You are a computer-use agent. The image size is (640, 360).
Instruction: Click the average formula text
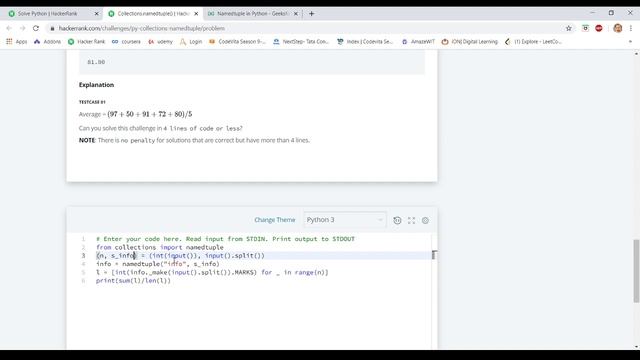[135, 114]
